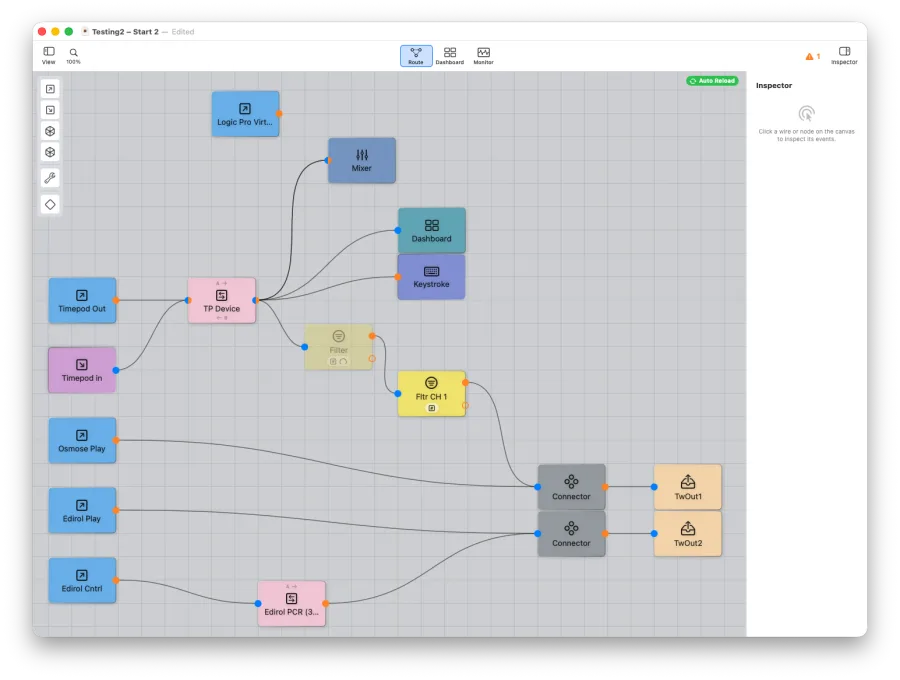Click TwOut2 blue input port

coord(654,534)
